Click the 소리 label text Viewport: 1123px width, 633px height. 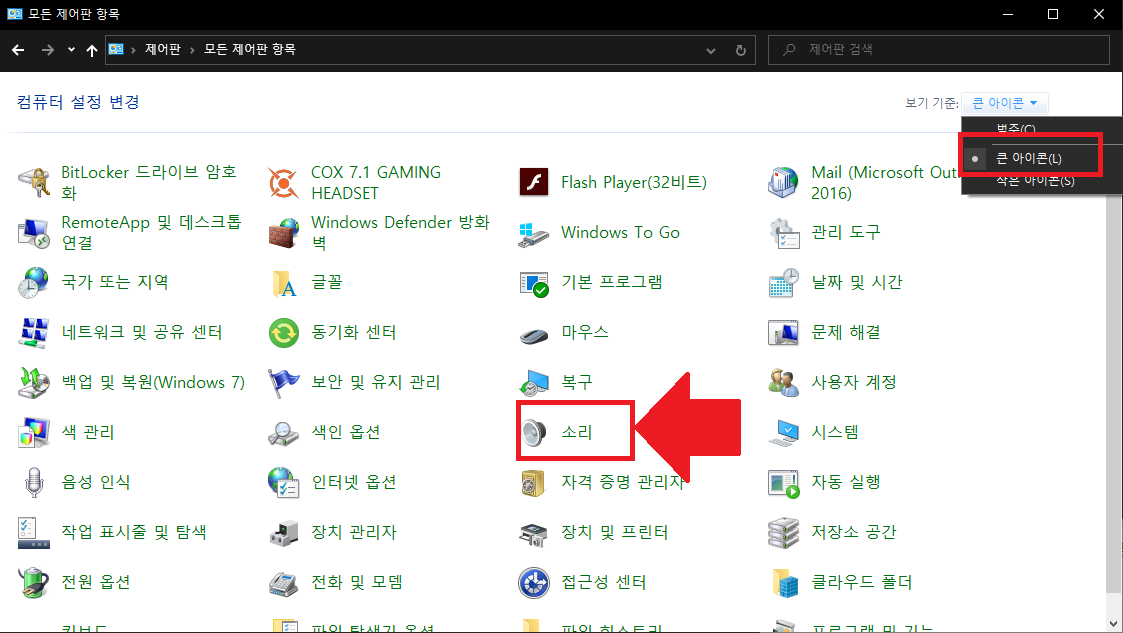577,433
